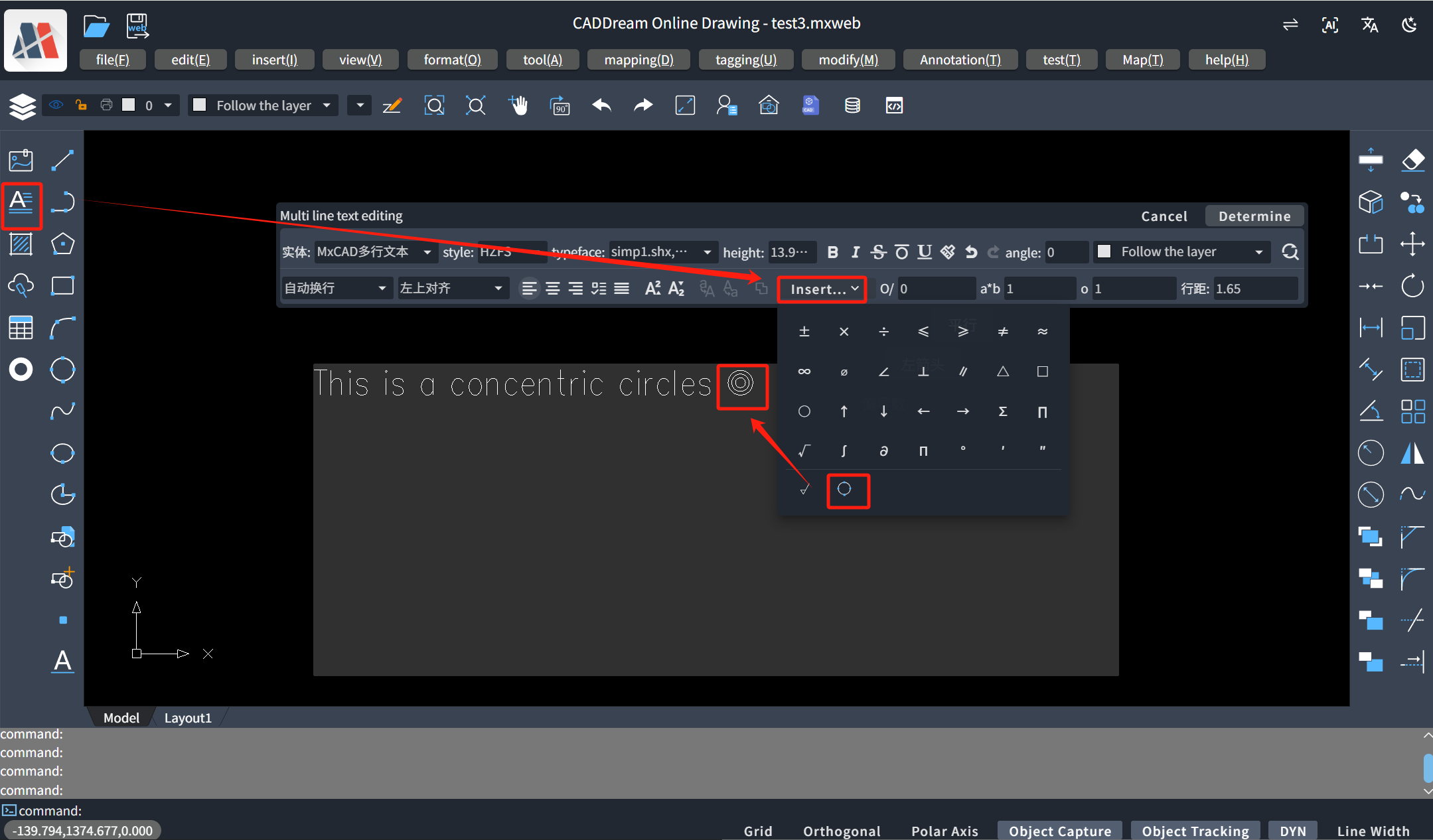Click the strikethrough formatting icon

878,252
